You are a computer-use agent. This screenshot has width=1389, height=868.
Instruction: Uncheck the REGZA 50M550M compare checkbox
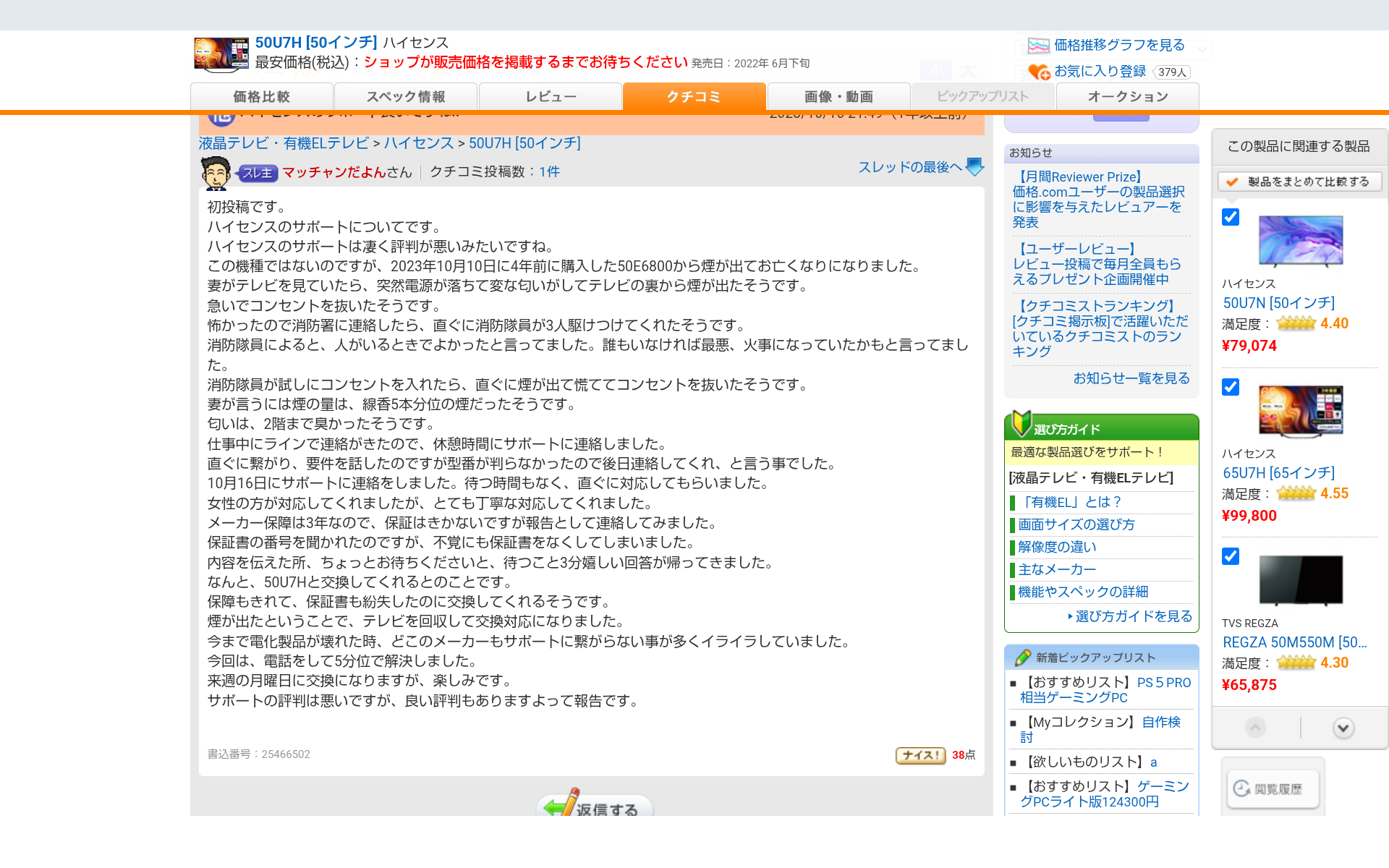(x=1231, y=556)
